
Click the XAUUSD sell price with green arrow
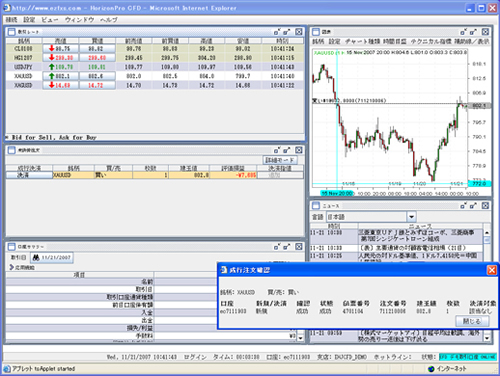(60, 76)
